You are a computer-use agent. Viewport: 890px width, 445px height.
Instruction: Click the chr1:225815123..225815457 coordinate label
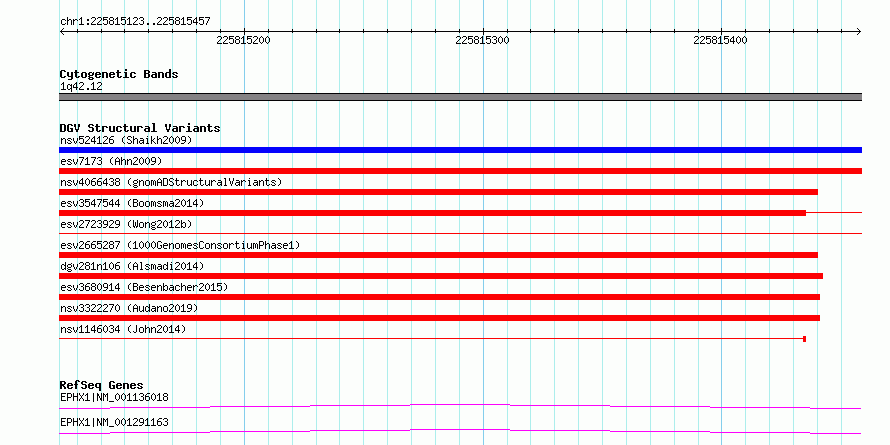135,22
